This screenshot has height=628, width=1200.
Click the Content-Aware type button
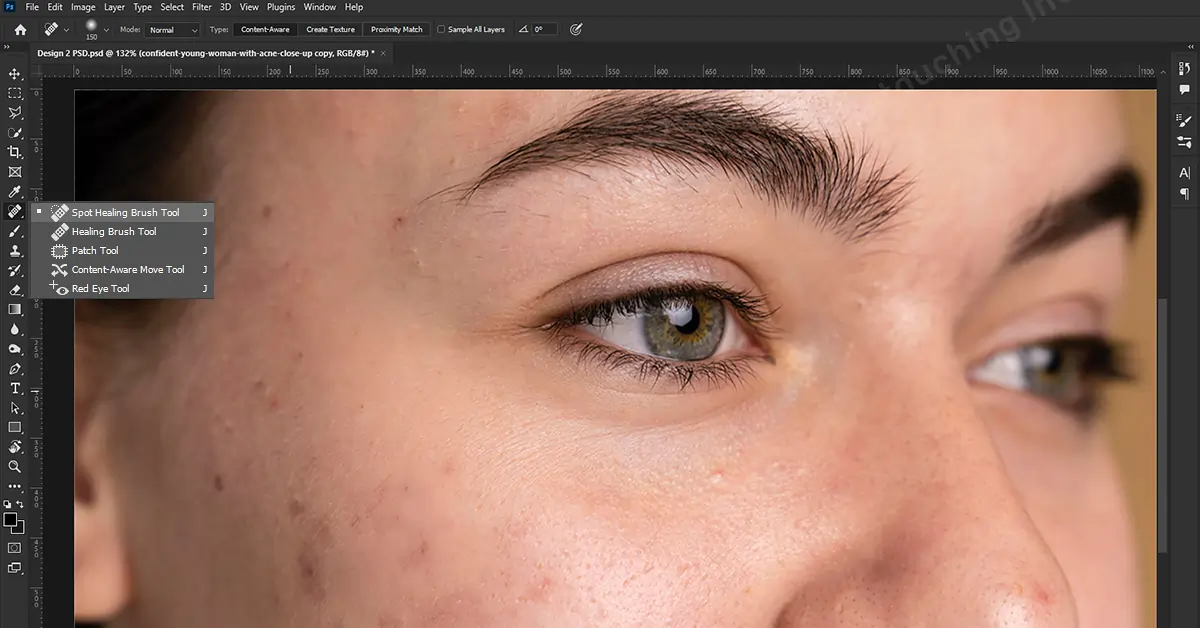click(x=265, y=30)
